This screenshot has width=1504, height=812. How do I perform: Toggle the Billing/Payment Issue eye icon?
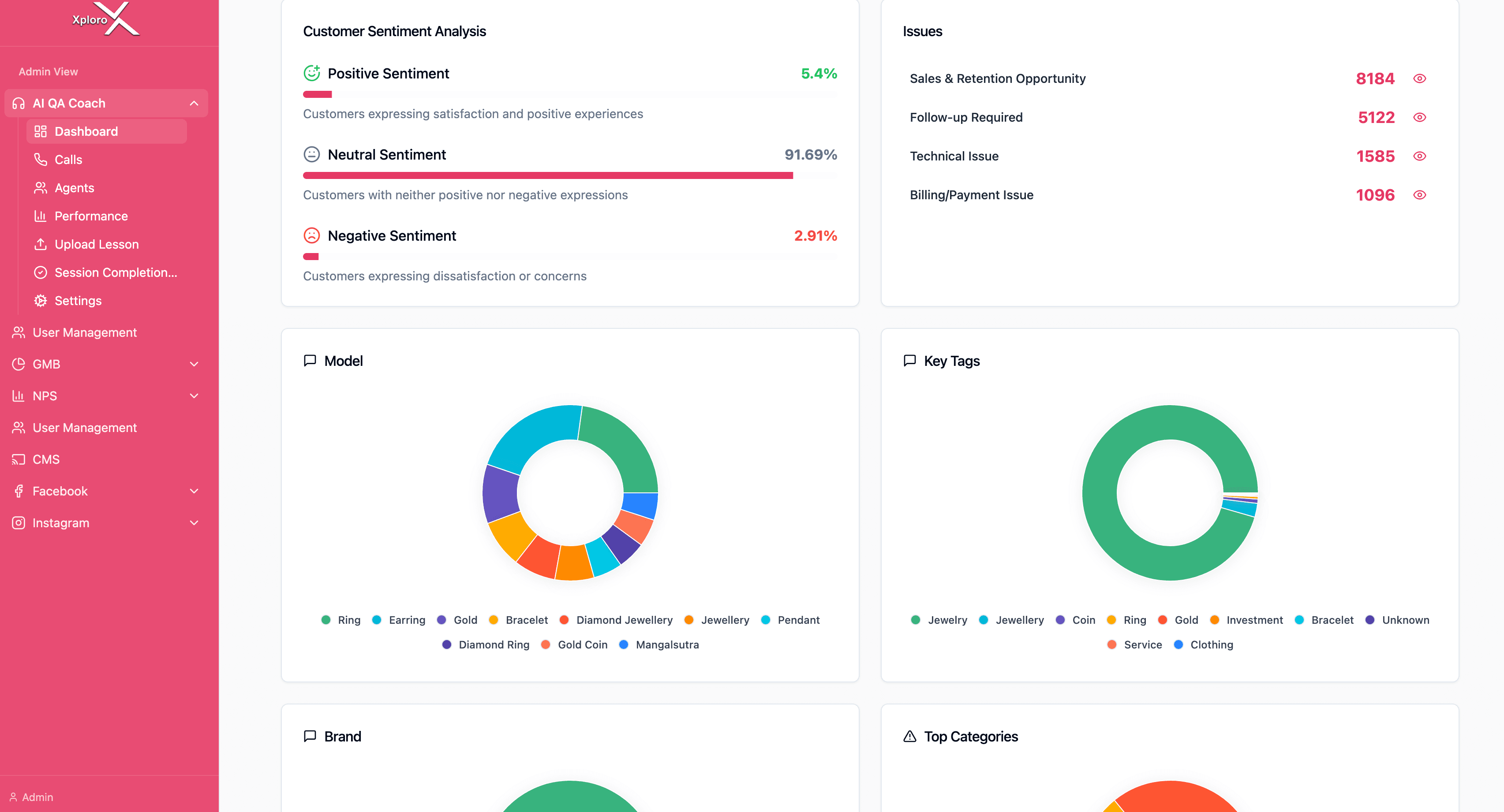pyautogui.click(x=1421, y=195)
